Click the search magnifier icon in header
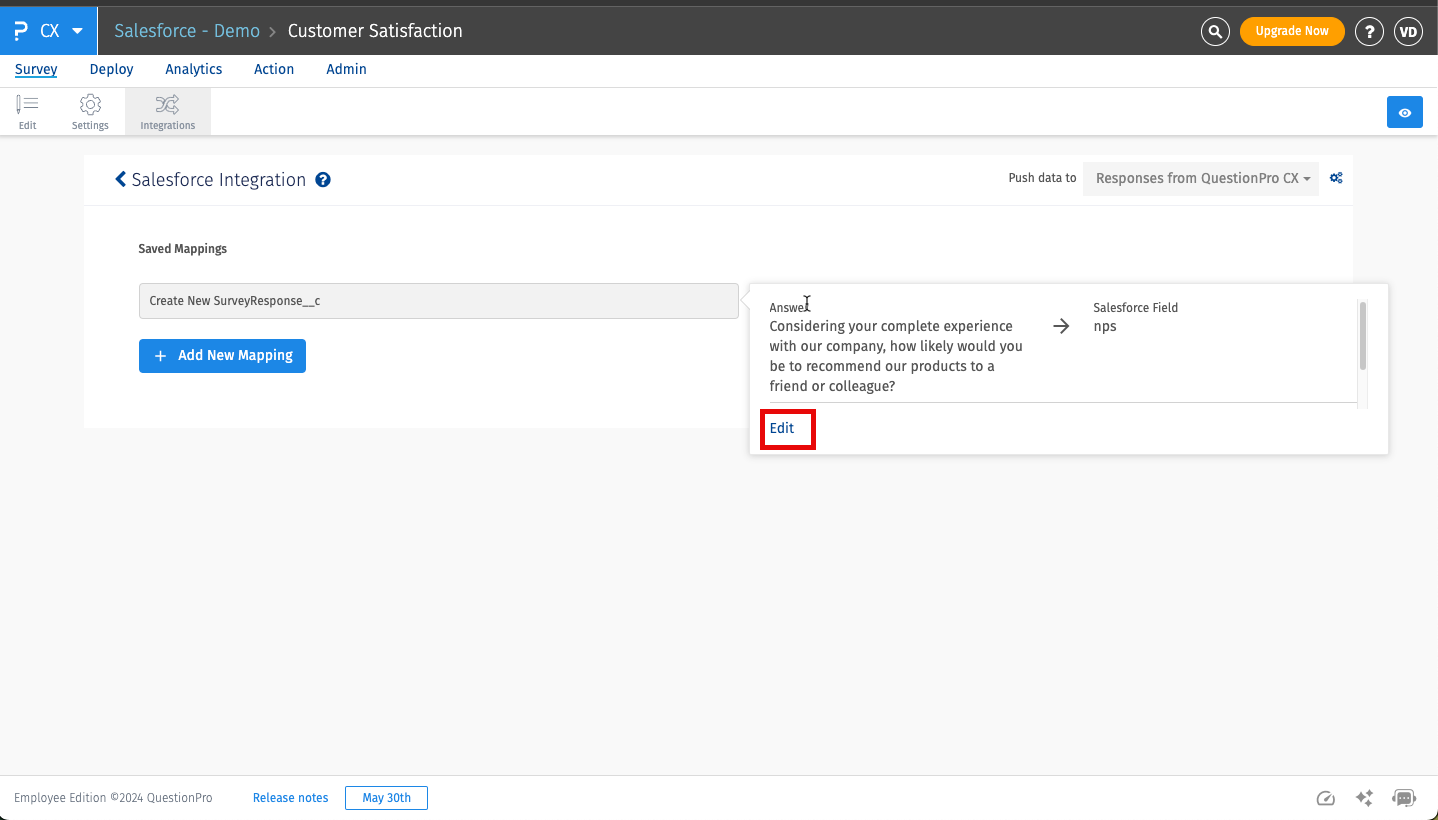The image size is (1438, 820). coord(1215,31)
